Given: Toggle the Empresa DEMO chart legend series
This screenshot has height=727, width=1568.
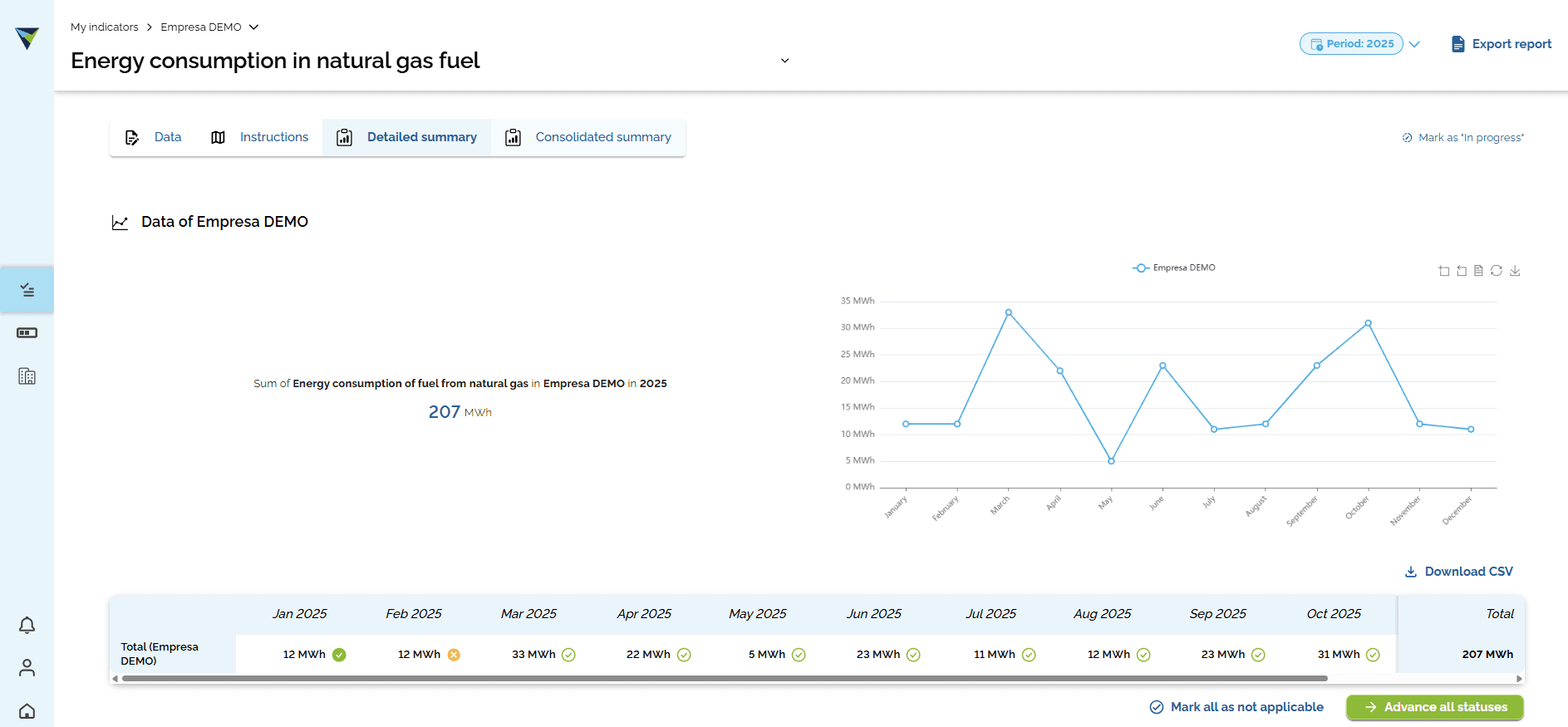Looking at the screenshot, I should click(1173, 268).
